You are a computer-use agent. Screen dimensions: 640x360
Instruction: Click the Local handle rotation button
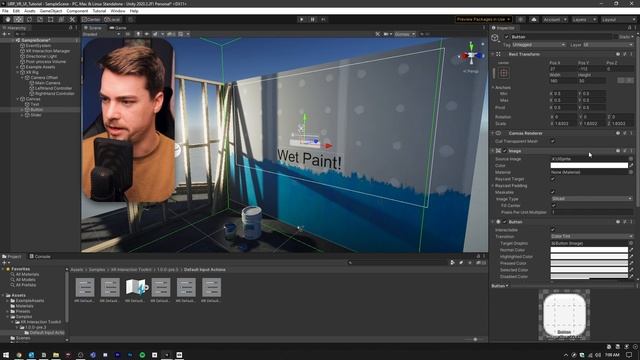pyautogui.click(x=112, y=19)
